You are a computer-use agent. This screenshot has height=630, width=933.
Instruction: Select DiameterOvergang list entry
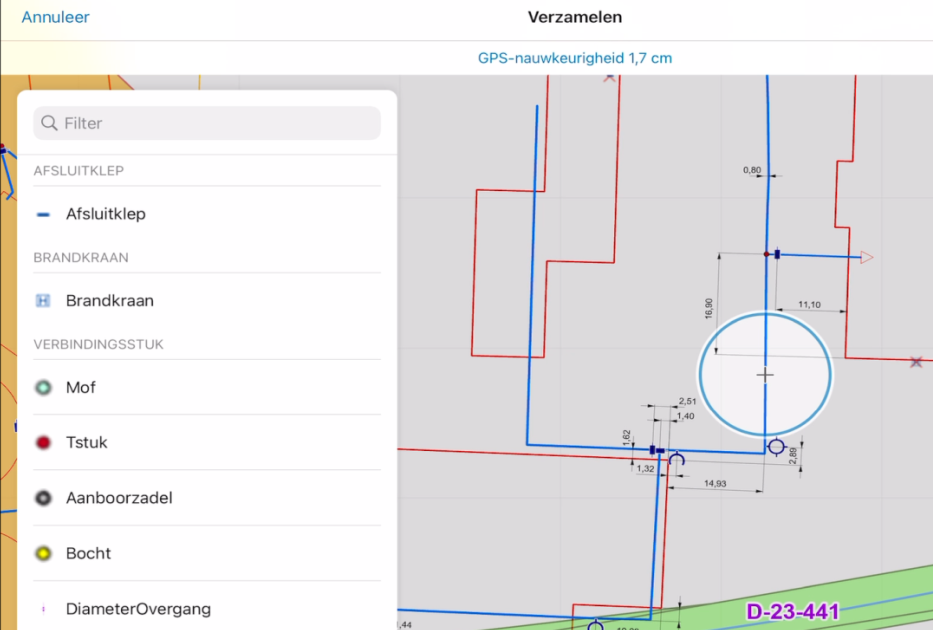click(x=138, y=609)
